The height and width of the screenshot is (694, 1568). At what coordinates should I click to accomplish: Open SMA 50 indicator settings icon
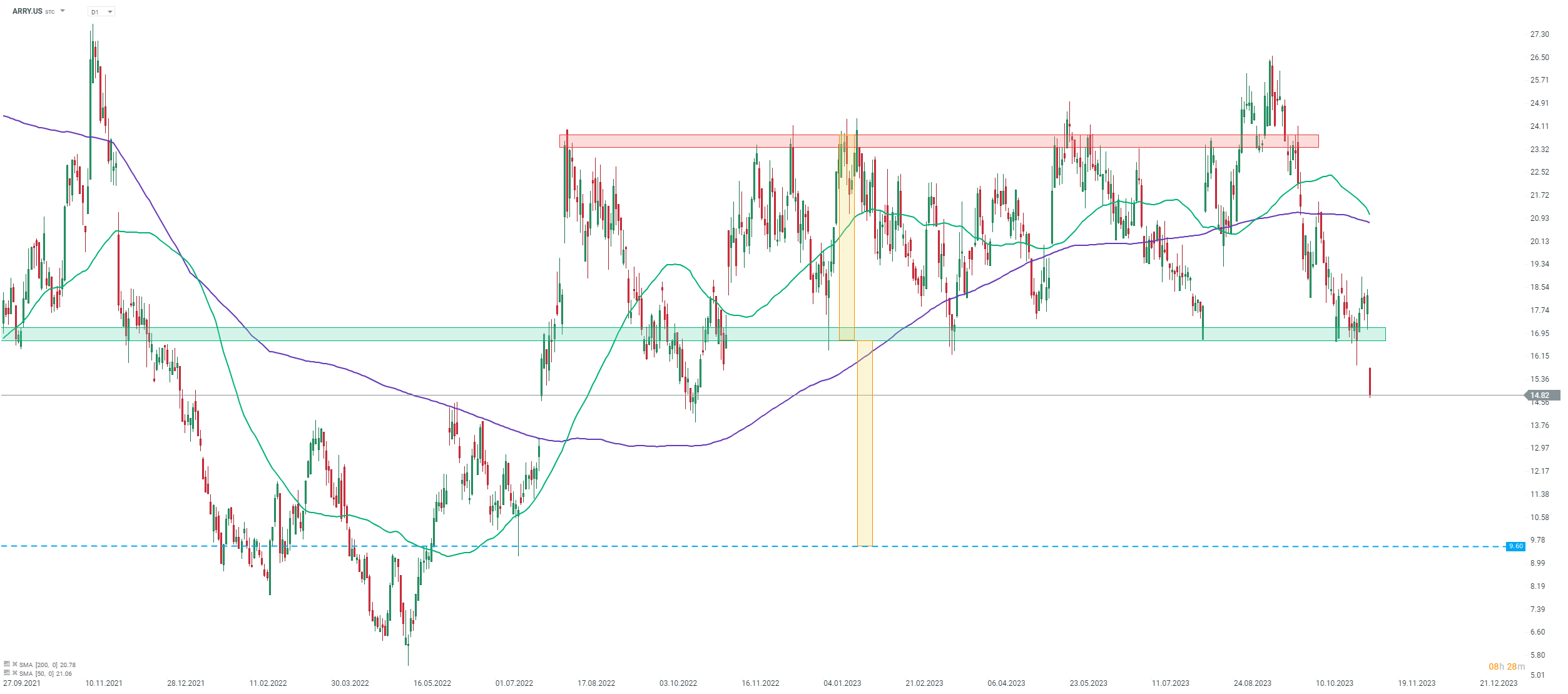click(7, 673)
